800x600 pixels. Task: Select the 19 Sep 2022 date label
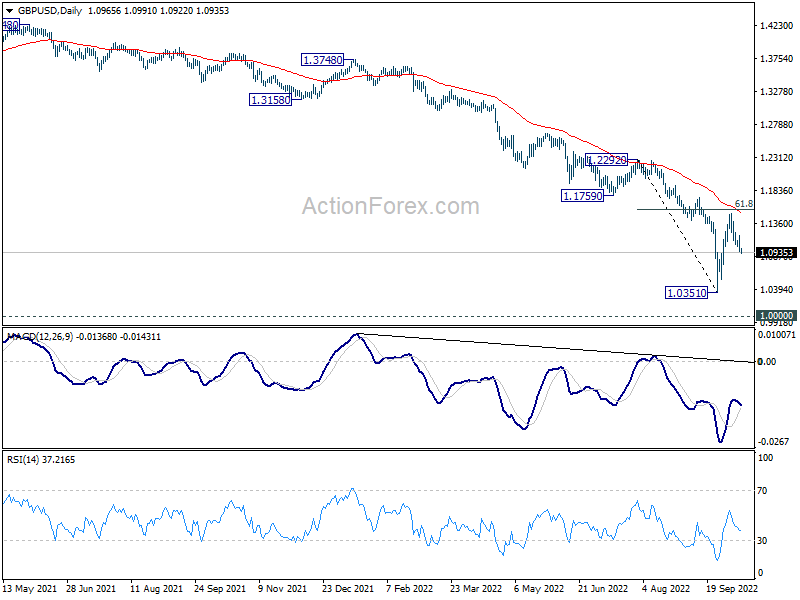tap(732, 589)
